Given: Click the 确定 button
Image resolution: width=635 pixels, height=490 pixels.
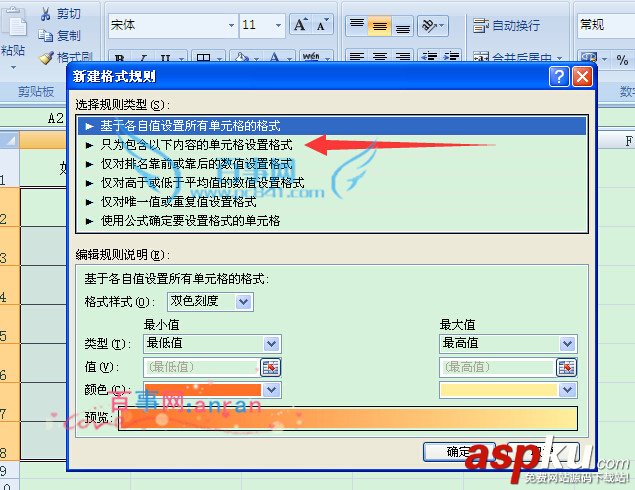Looking at the screenshot, I should click(x=459, y=452).
